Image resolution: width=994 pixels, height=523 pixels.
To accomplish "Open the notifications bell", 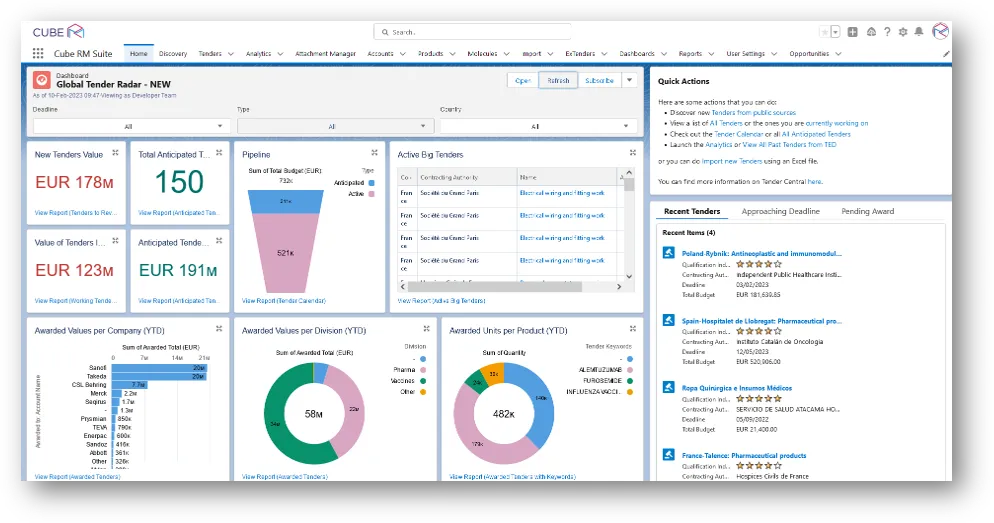I will 919,32.
